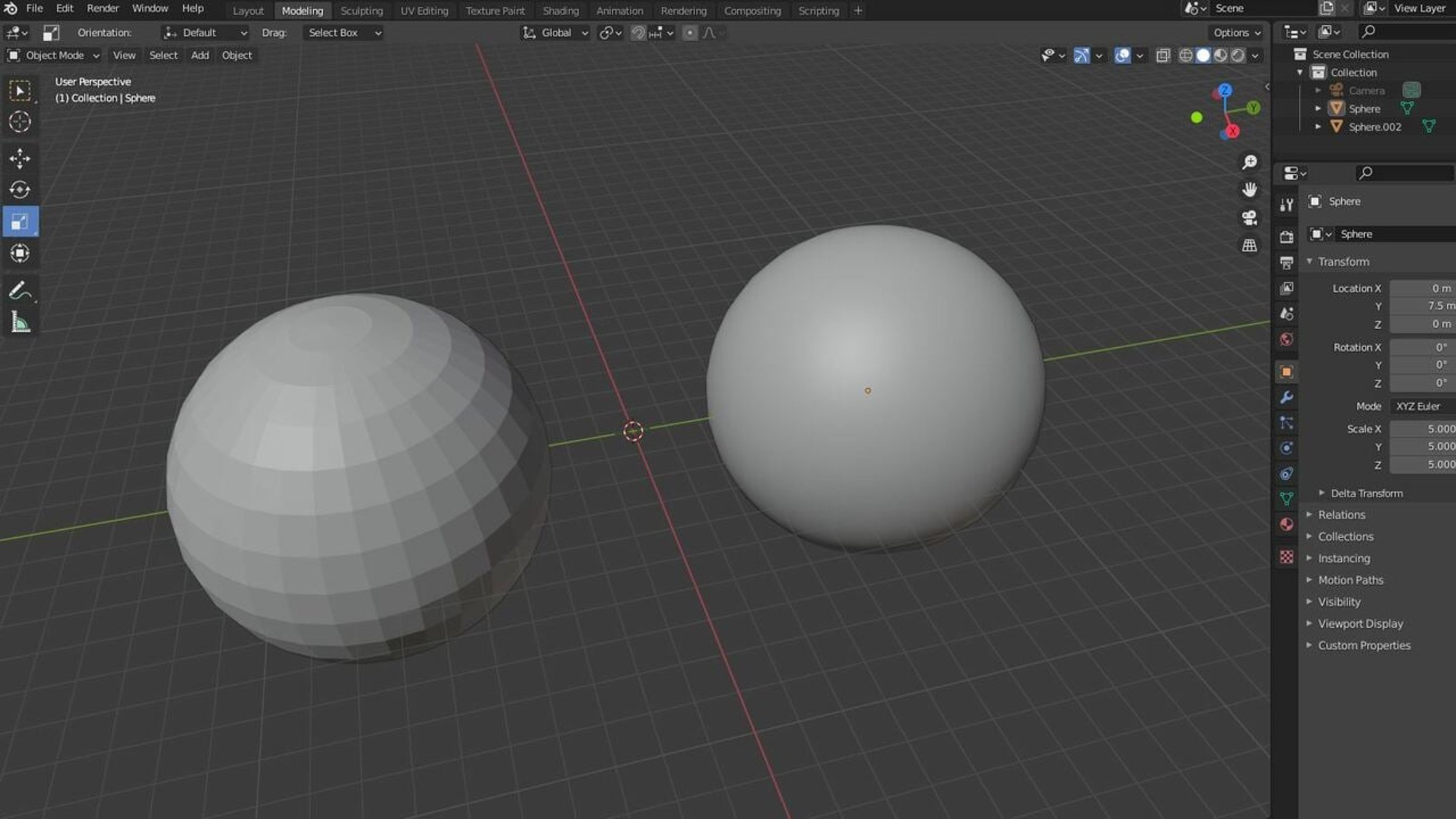1456x819 pixels.
Task: Expand the Relations panel
Action: 1341,514
